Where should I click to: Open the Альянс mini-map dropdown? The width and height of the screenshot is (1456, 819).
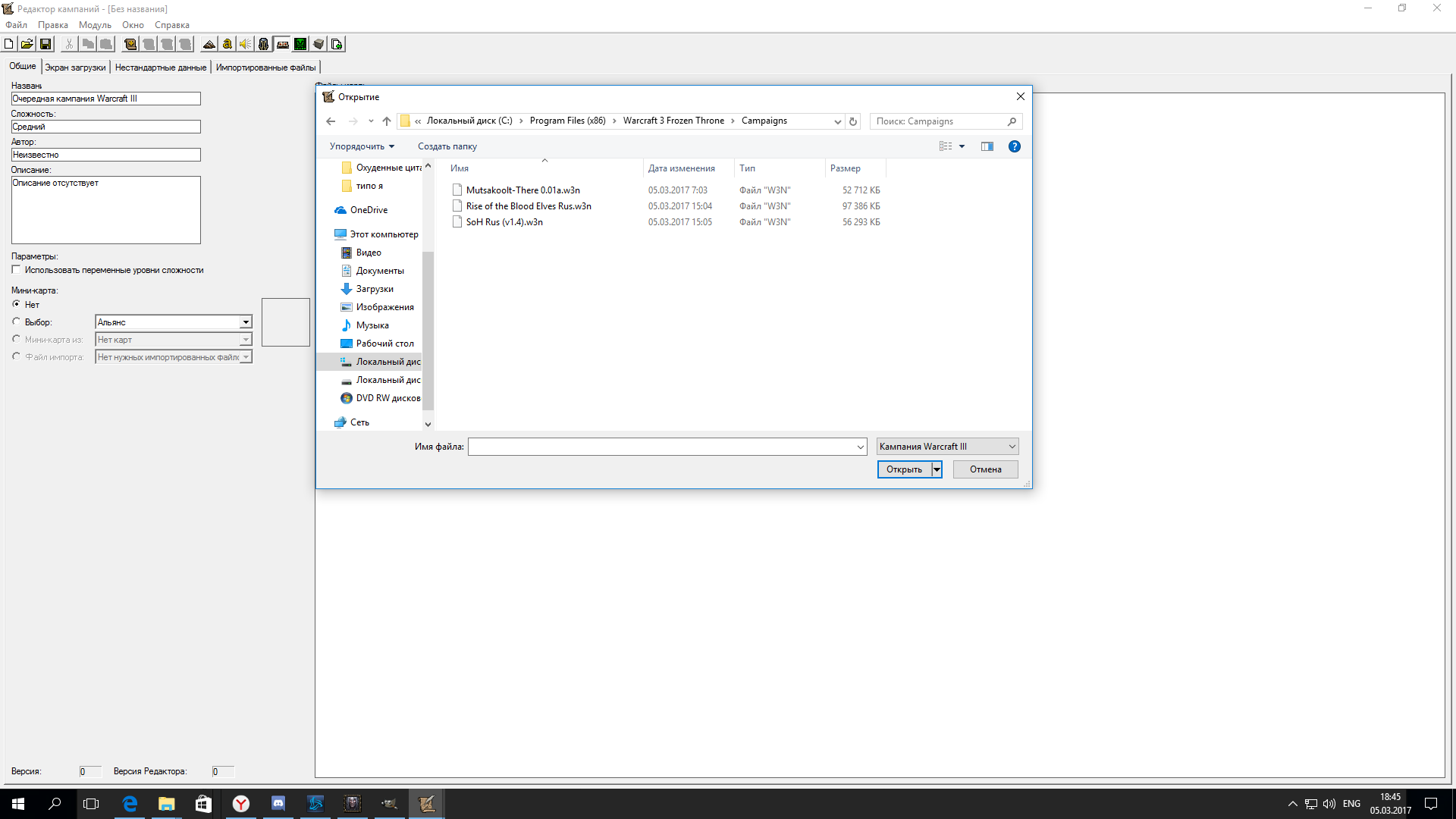pyautogui.click(x=246, y=322)
